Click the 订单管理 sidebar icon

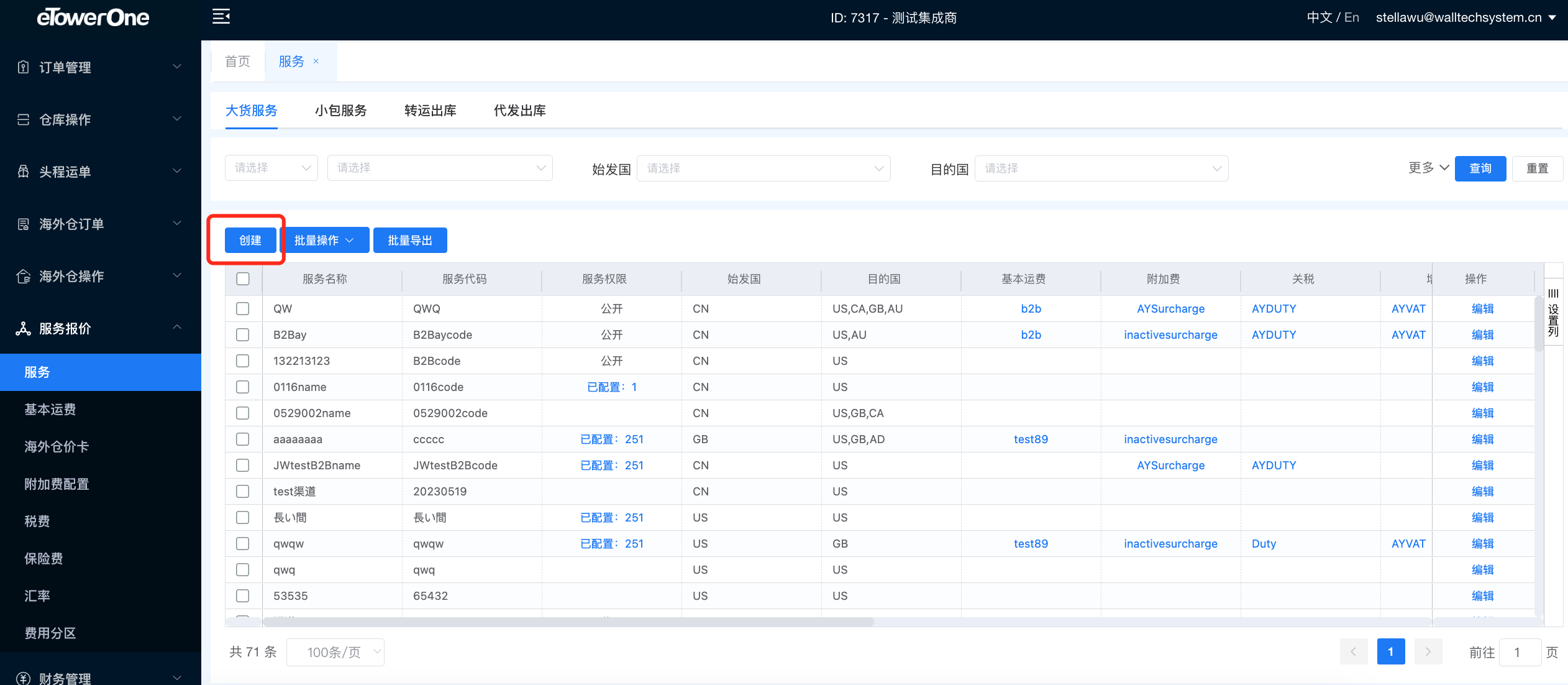[x=23, y=67]
